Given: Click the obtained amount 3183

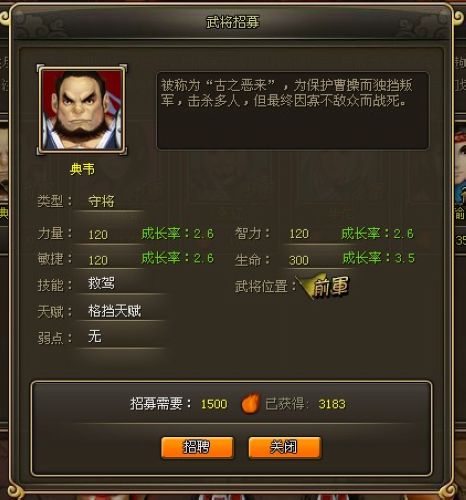Looking at the screenshot, I should point(332,404).
